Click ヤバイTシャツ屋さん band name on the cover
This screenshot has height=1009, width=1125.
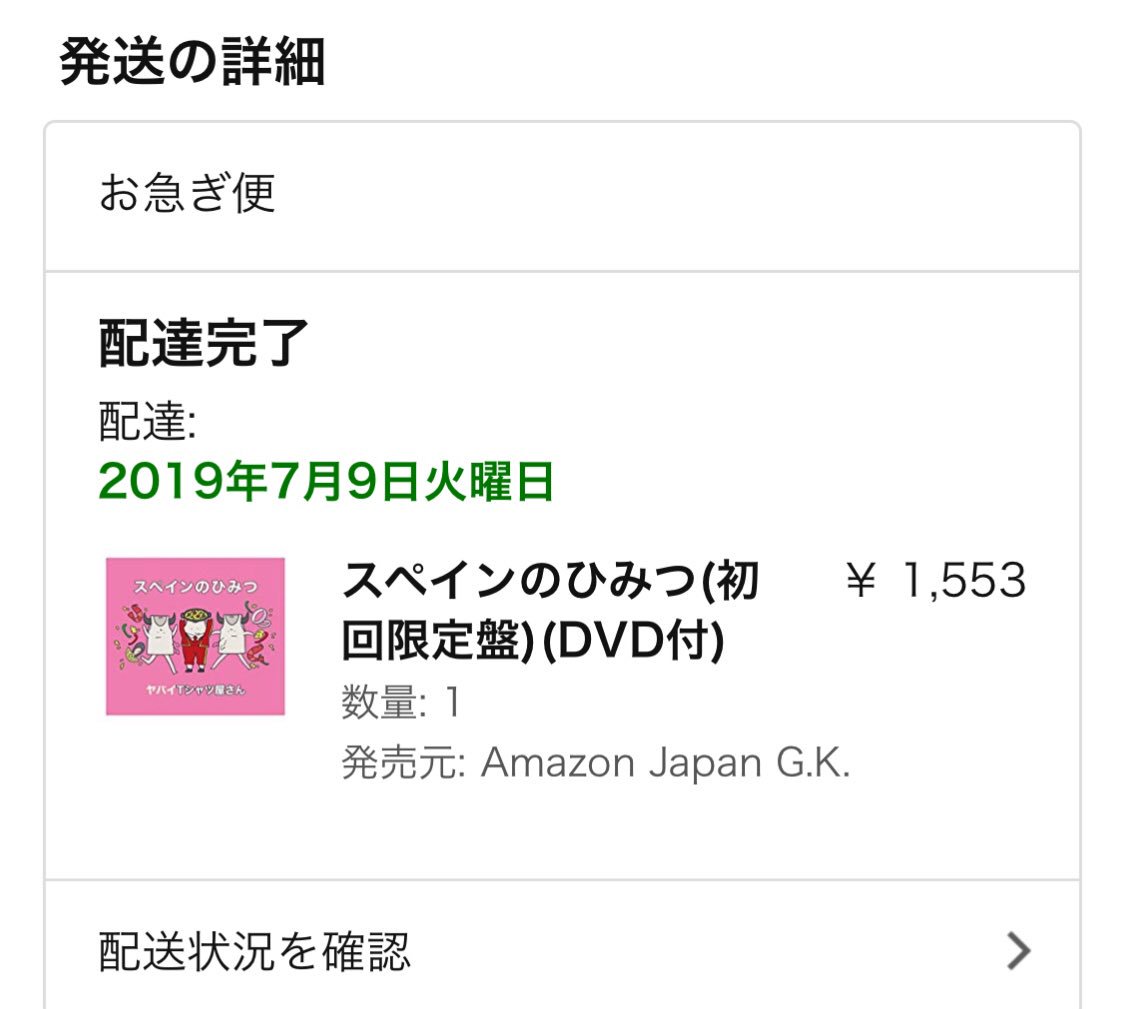(x=195, y=690)
